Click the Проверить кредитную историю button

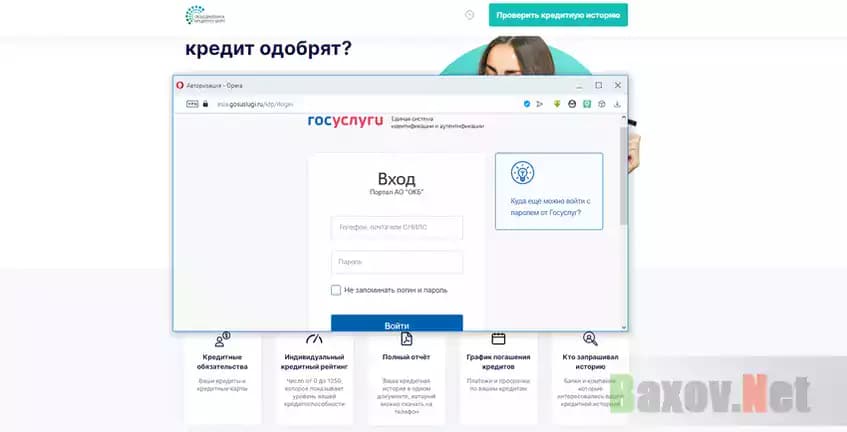tap(558, 15)
